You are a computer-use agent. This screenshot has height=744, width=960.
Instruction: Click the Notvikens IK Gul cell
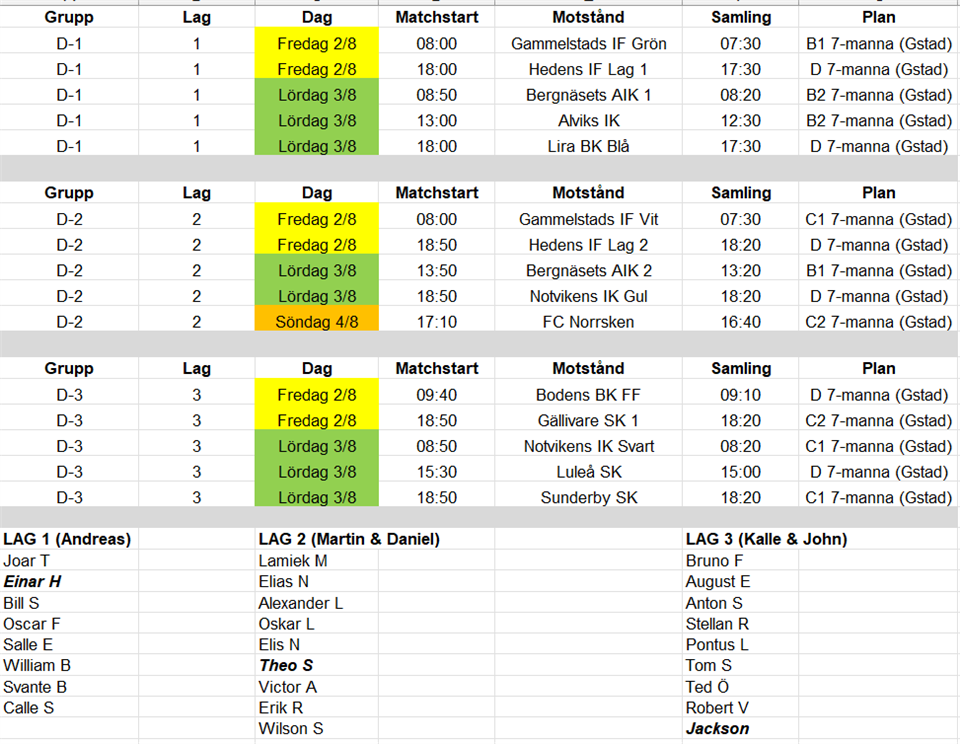pyautogui.click(x=588, y=297)
